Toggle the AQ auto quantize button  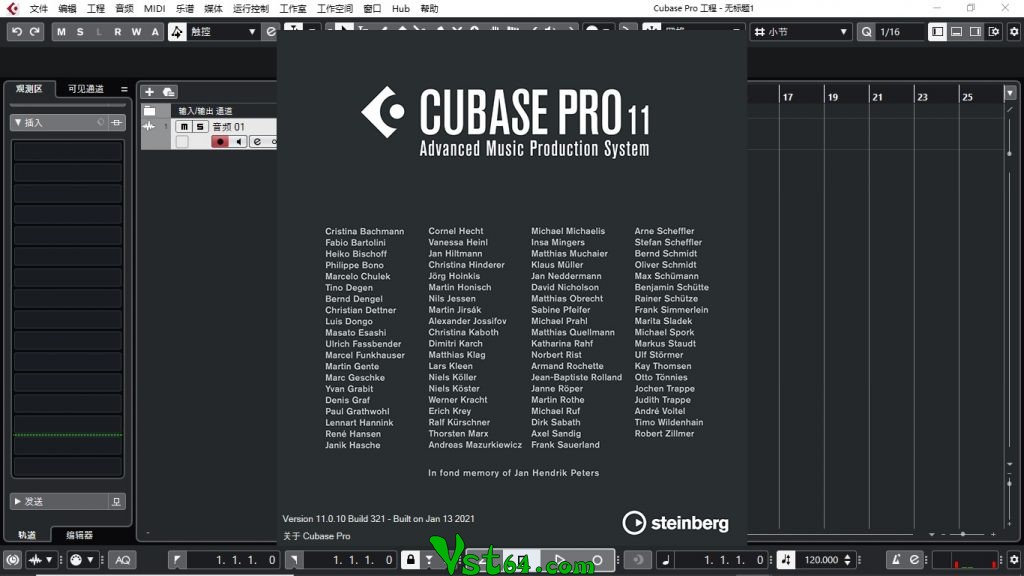[x=122, y=560]
